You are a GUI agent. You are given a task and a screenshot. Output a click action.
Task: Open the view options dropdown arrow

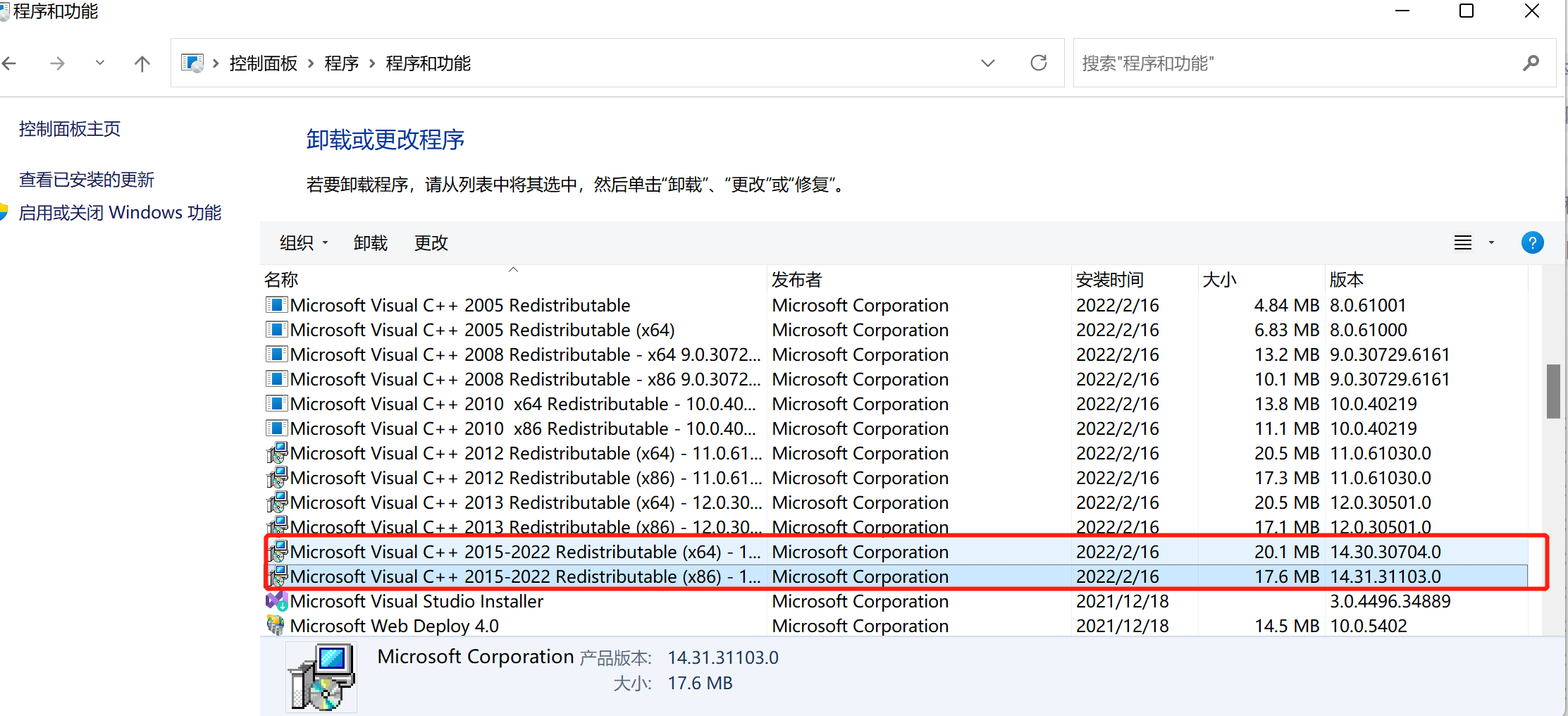pos(1491,242)
